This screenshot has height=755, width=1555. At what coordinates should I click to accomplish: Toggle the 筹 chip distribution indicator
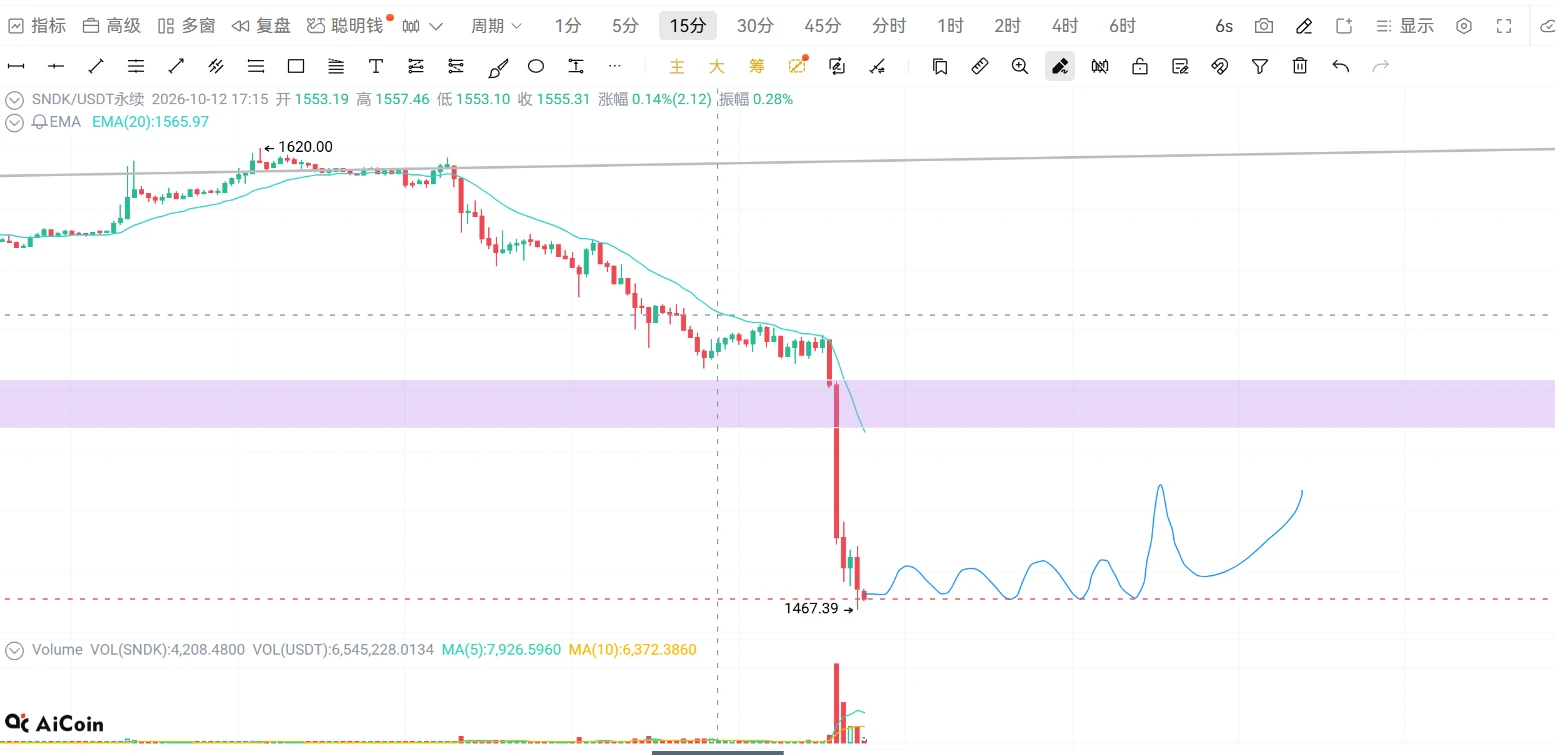pyautogui.click(x=757, y=67)
